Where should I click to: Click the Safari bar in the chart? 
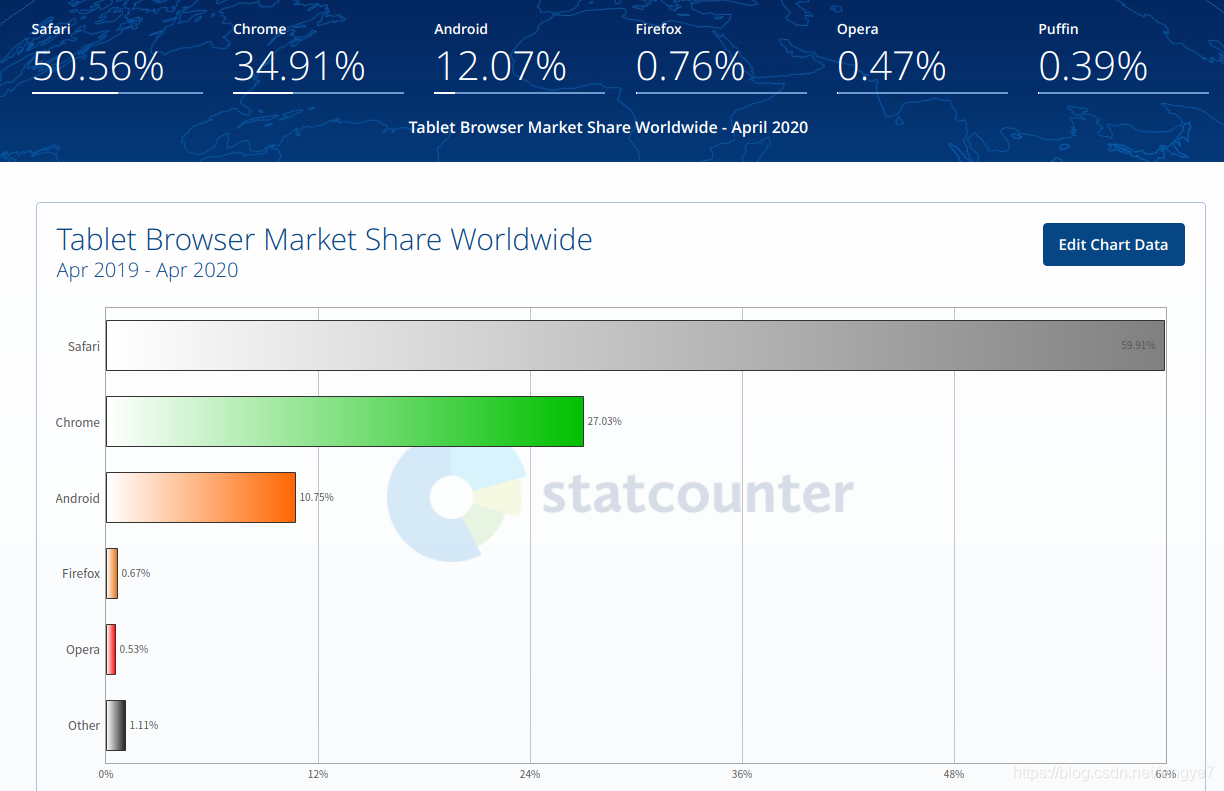pos(635,345)
